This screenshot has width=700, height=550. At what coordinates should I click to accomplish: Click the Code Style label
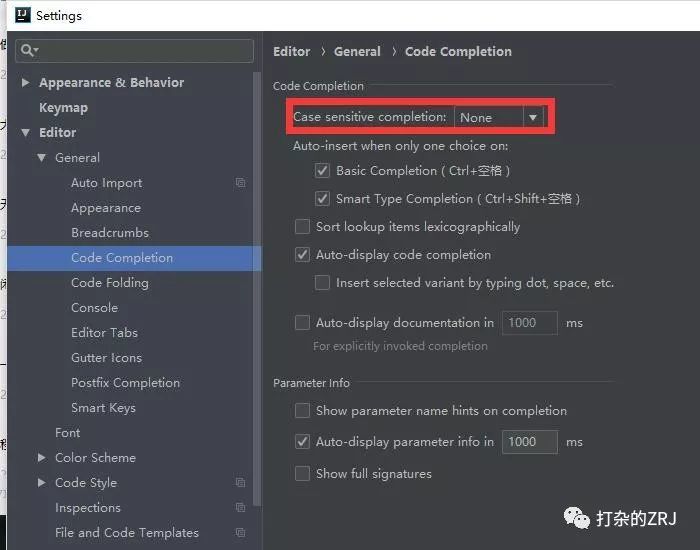coord(86,483)
